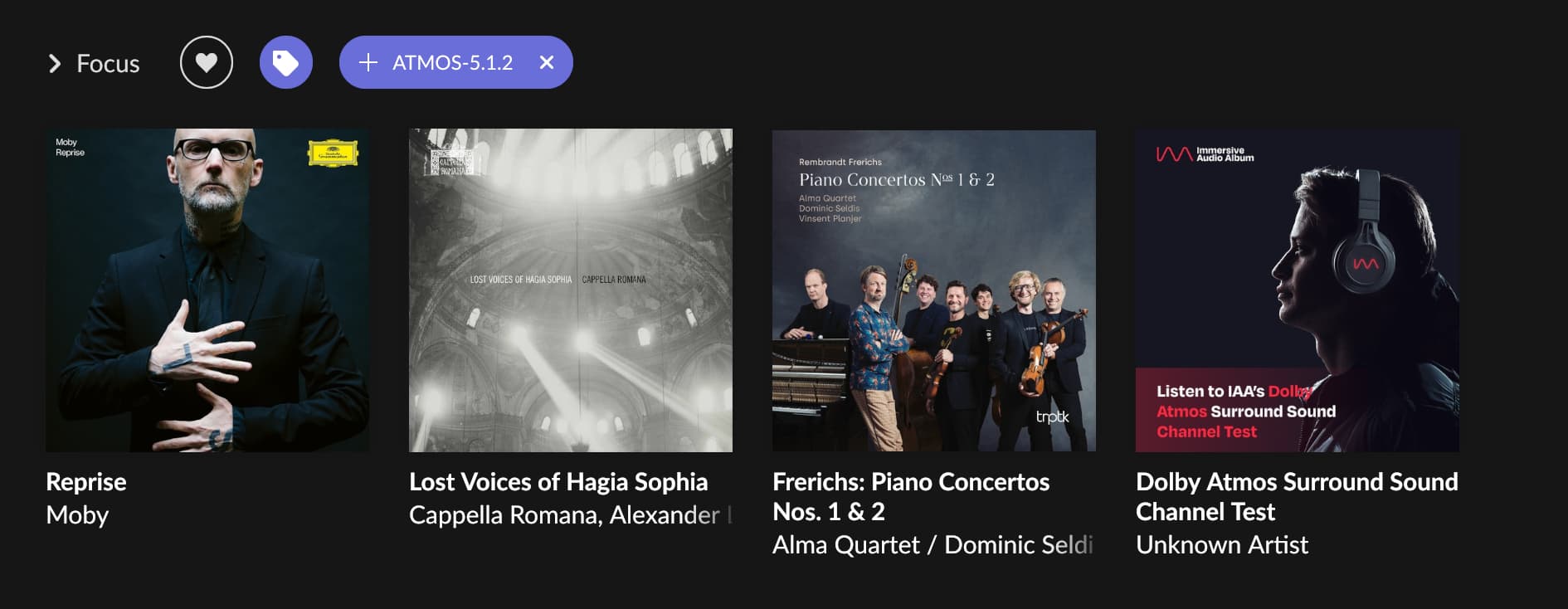The height and width of the screenshot is (609, 1568).
Task: Open the Focus filter label
Action: coord(108,64)
